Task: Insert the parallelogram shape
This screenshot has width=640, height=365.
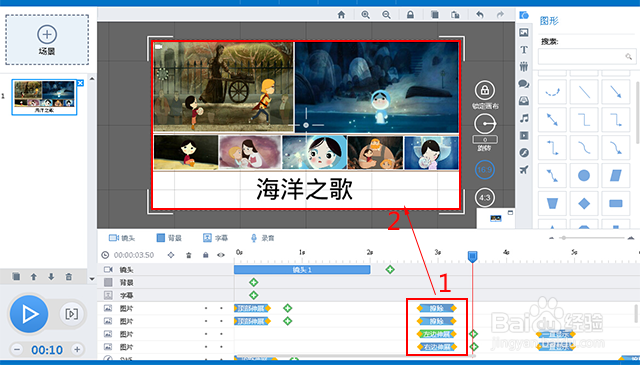Action: 616,176
